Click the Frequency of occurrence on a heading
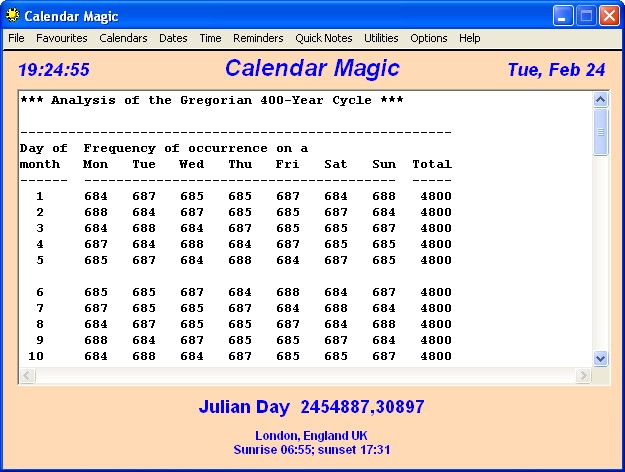Screen dimensions: 625x472 (196, 148)
